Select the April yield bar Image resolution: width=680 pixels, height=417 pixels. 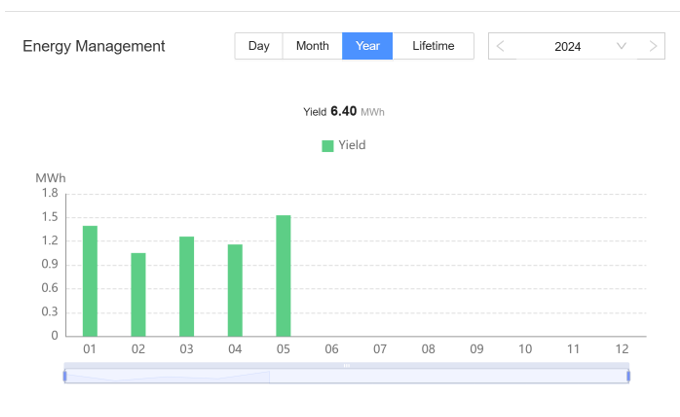(x=235, y=290)
